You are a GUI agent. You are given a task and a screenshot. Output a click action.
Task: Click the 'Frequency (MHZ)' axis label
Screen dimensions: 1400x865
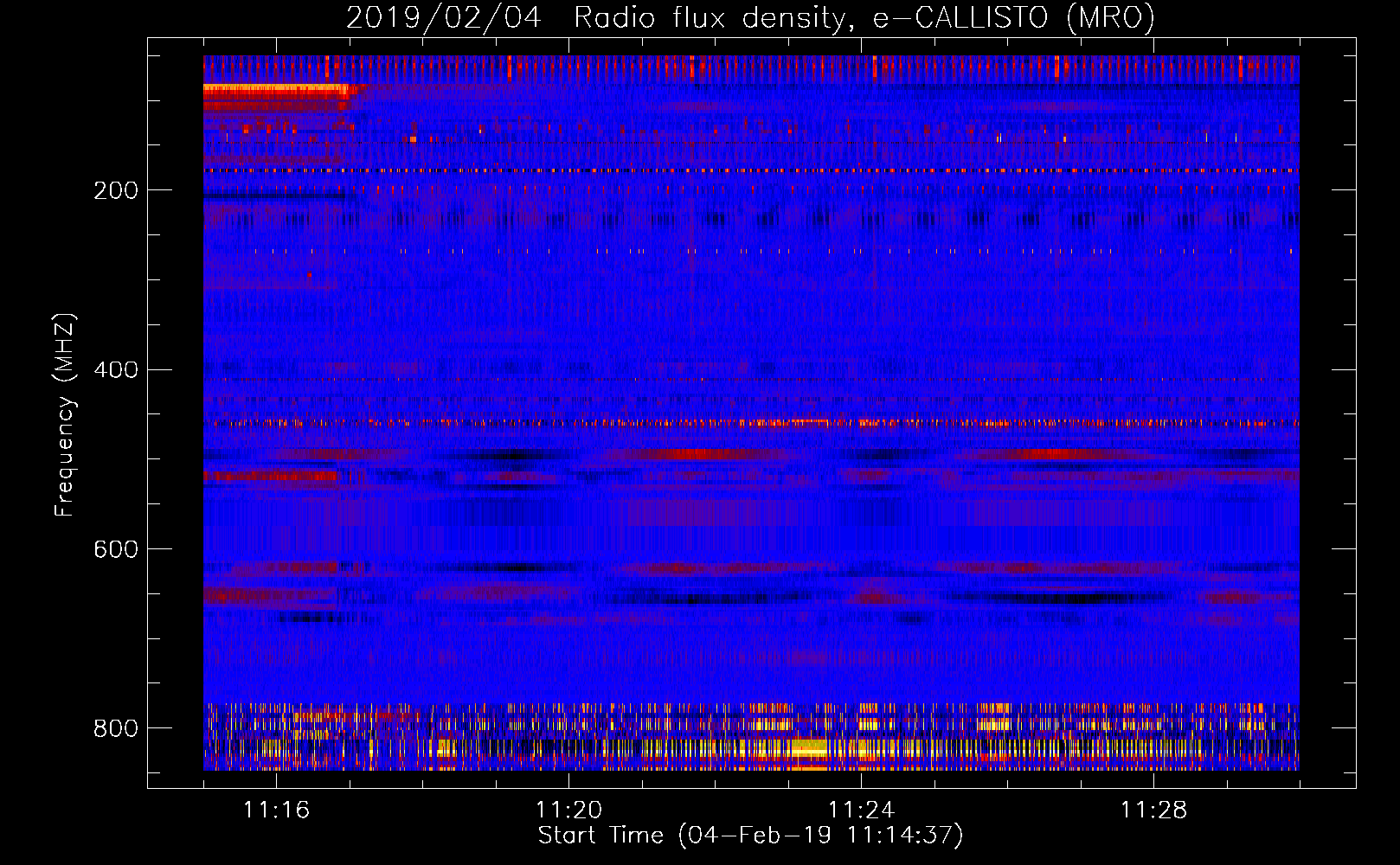(x=66, y=414)
